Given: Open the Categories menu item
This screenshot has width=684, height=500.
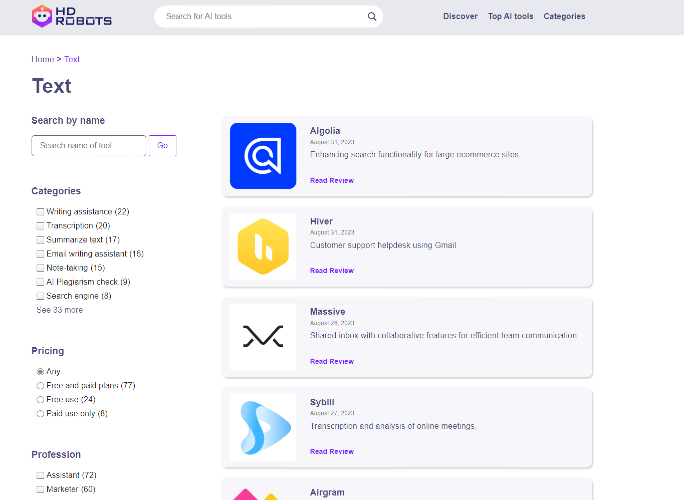Looking at the screenshot, I should 564,16.
